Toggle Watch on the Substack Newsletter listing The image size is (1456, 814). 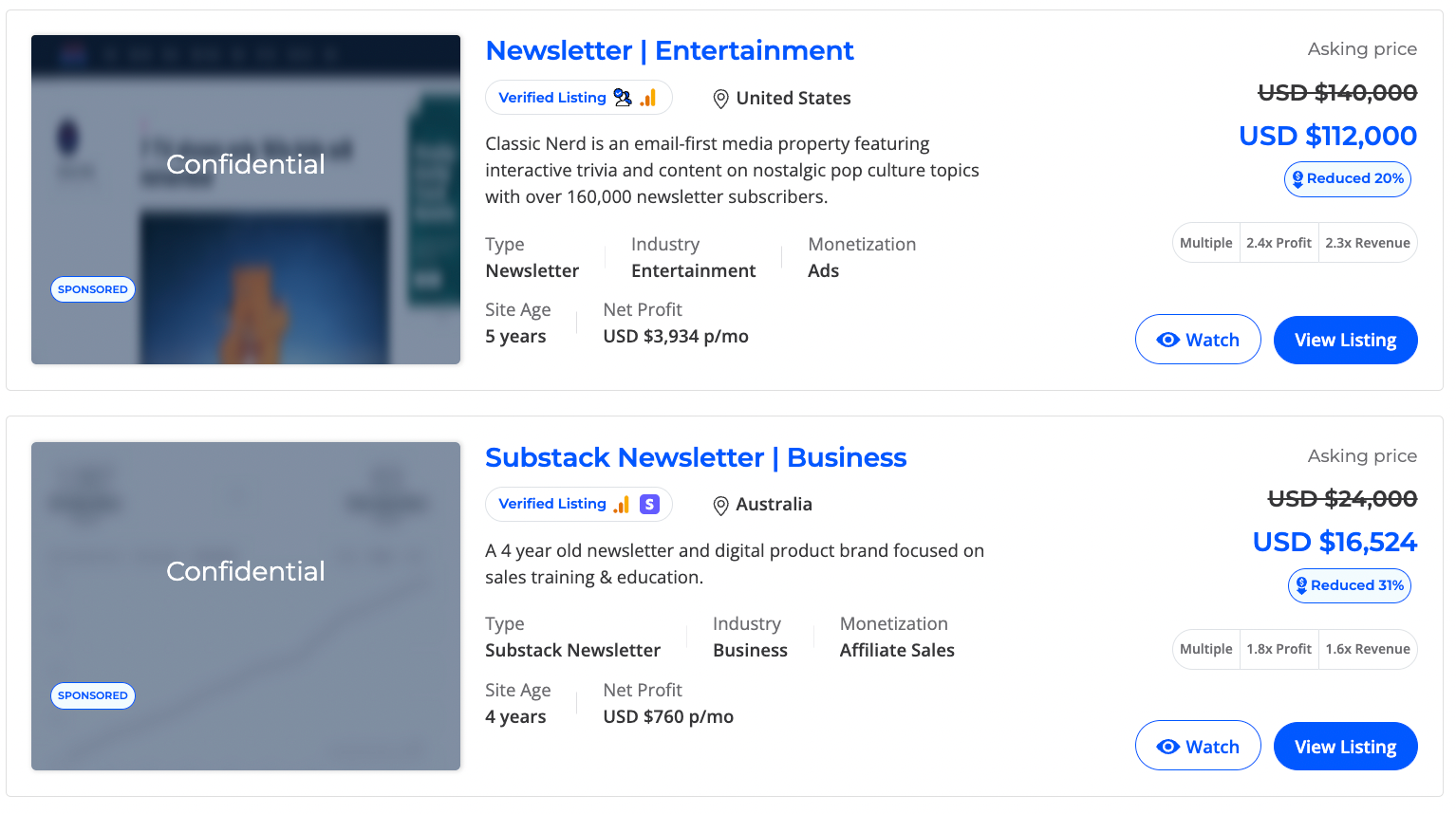point(1198,746)
